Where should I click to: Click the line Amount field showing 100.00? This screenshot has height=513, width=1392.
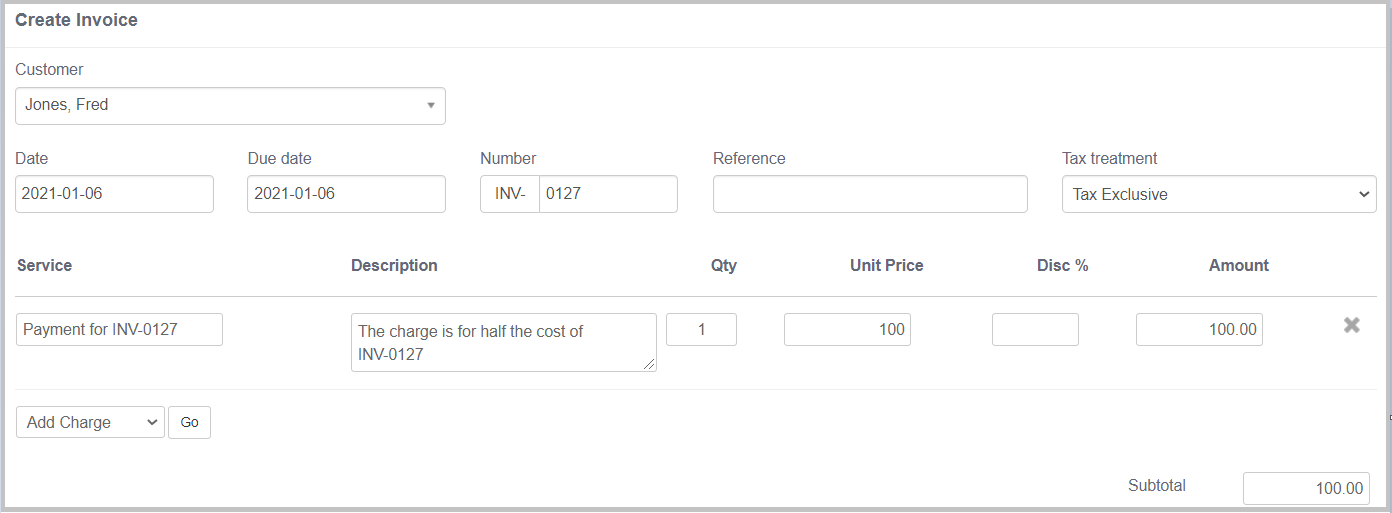[1198, 329]
